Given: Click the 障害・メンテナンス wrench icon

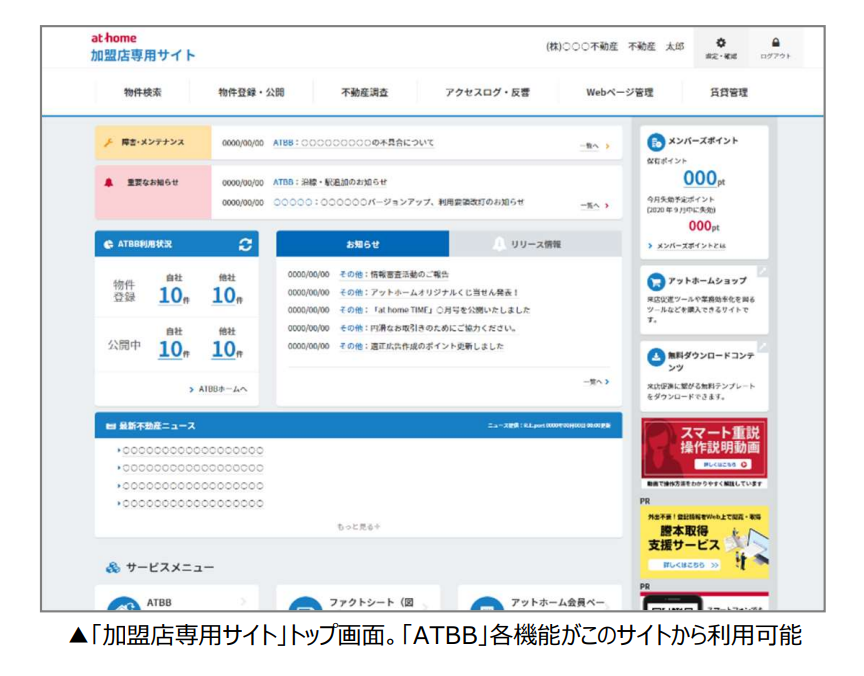Looking at the screenshot, I should (x=106, y=140).
